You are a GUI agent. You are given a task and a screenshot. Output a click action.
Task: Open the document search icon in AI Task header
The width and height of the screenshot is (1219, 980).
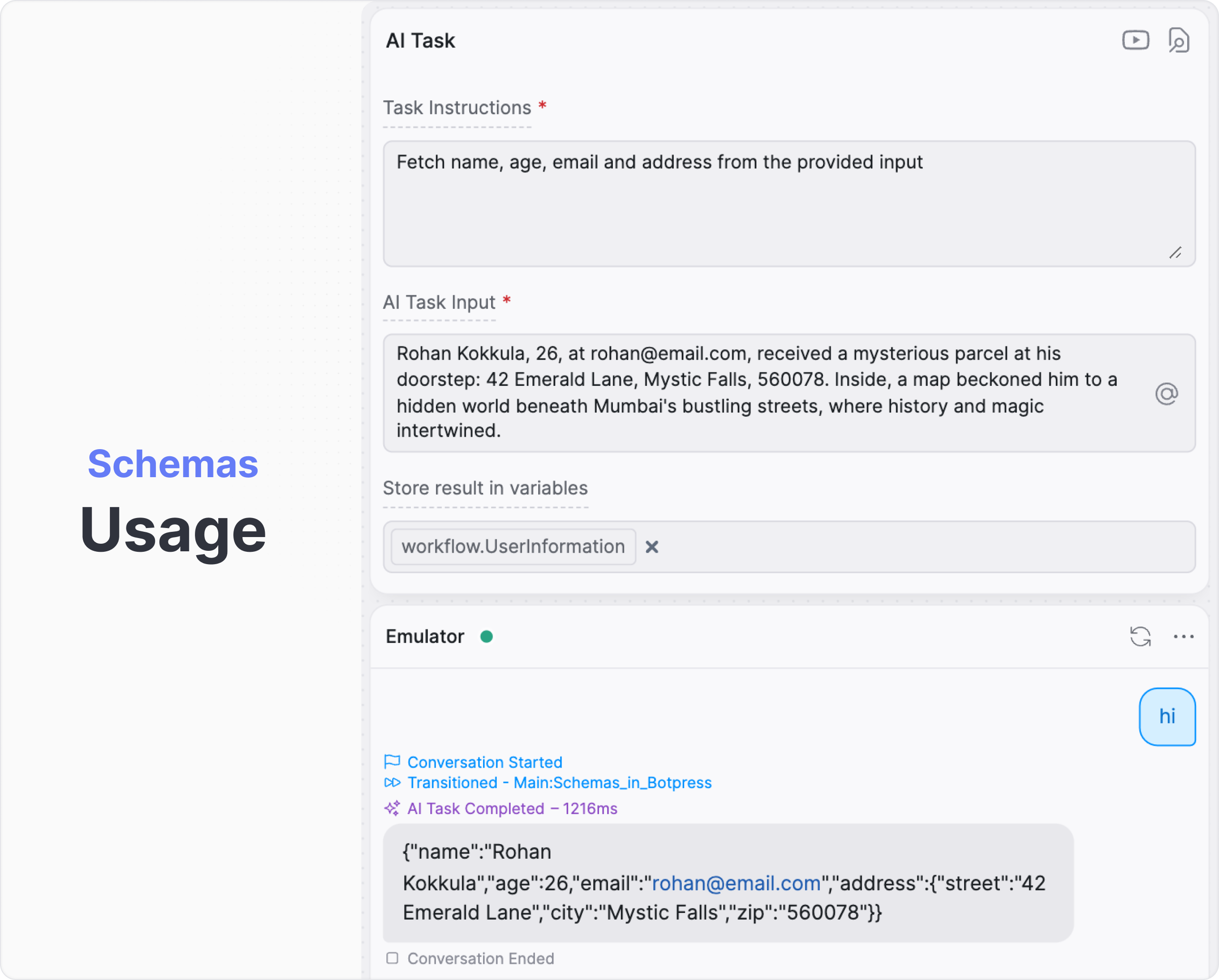coord(1179,40)
